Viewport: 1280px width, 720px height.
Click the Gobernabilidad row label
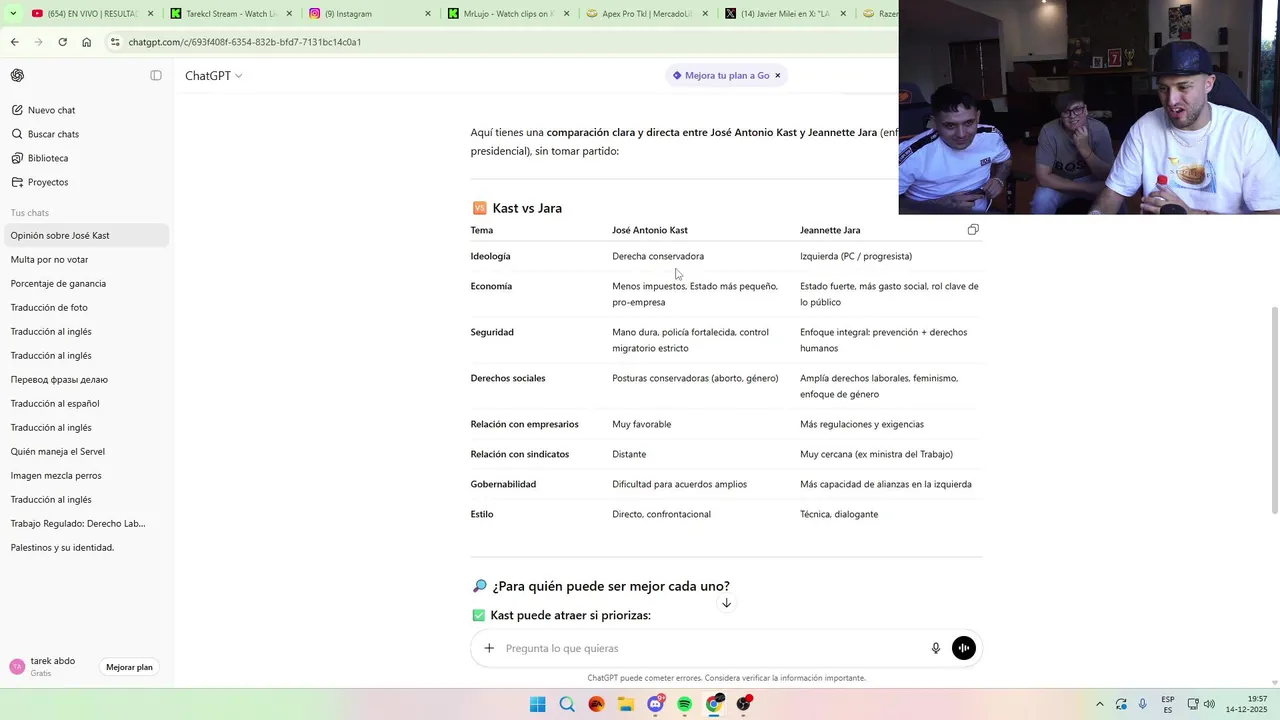click(503, 484)
